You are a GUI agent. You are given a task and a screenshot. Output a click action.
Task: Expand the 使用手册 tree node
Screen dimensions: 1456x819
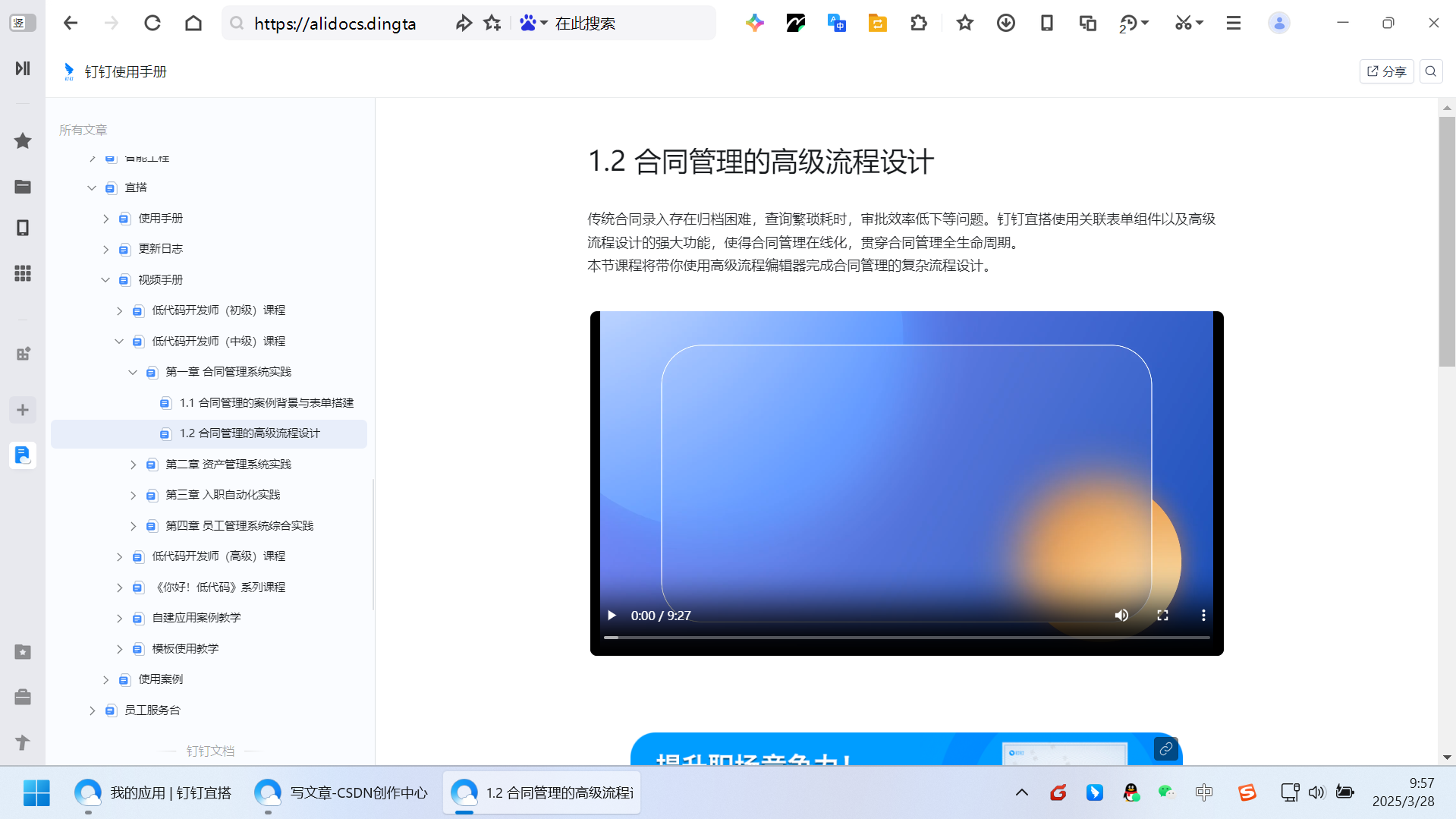point(105,219)
